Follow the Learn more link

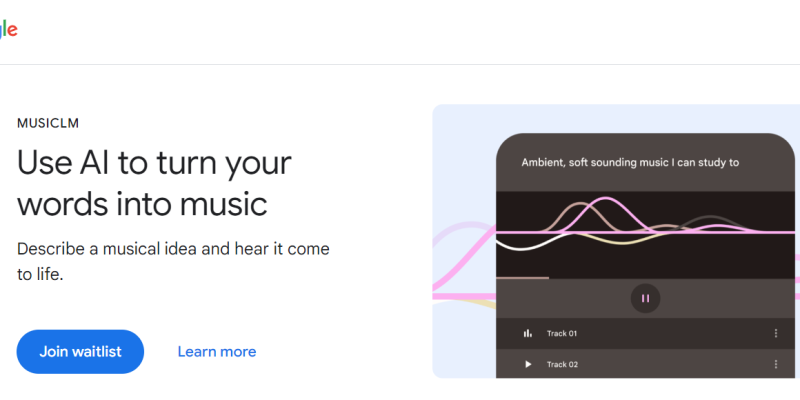click(216, 352)
